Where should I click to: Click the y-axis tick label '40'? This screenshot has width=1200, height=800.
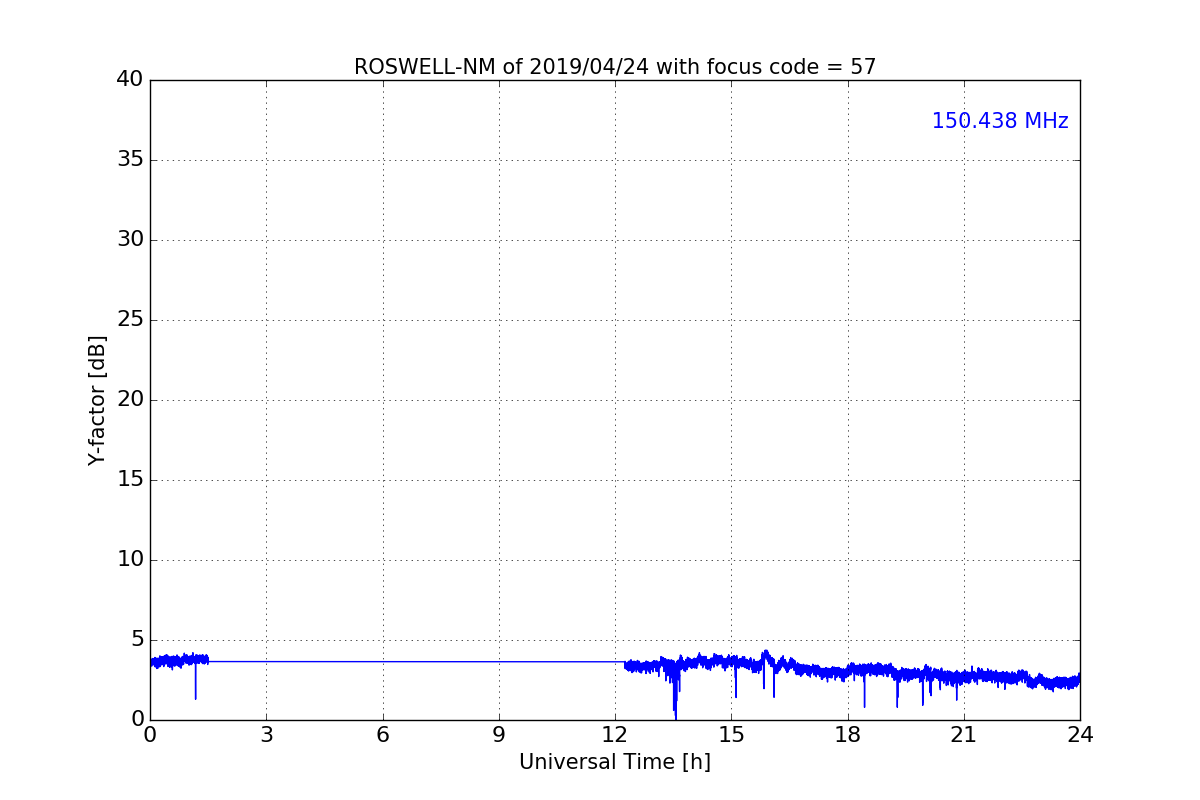pyautogui.click(x=130, y=80)
